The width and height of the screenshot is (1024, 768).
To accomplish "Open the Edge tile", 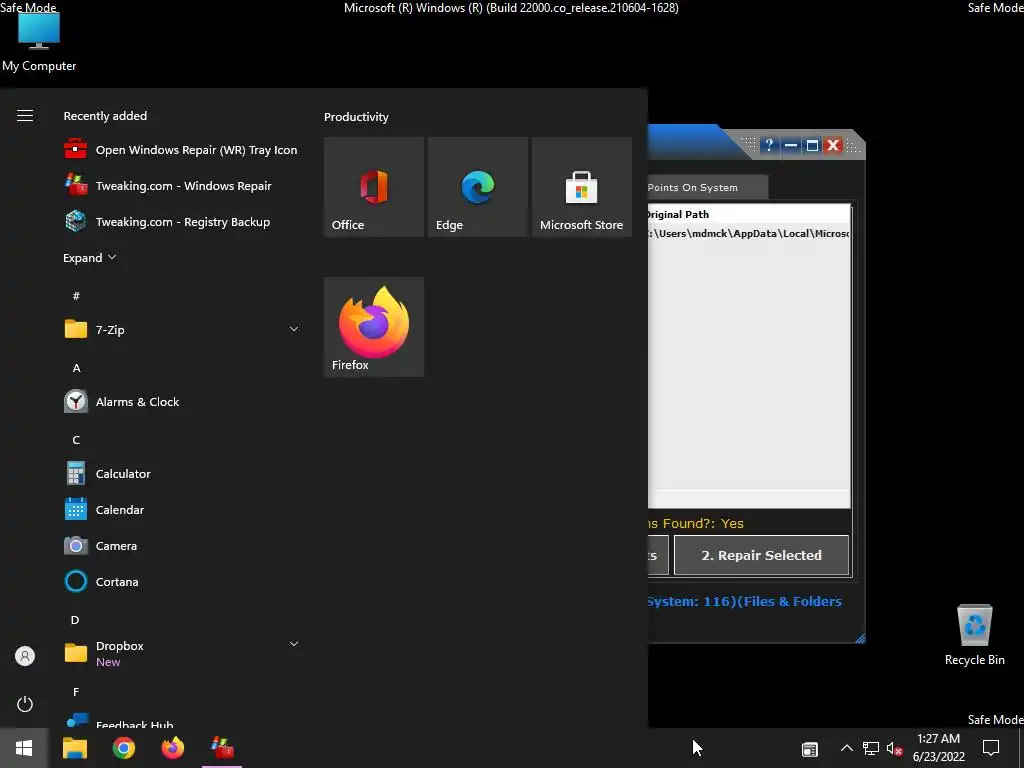I will (x=478, y=187).
